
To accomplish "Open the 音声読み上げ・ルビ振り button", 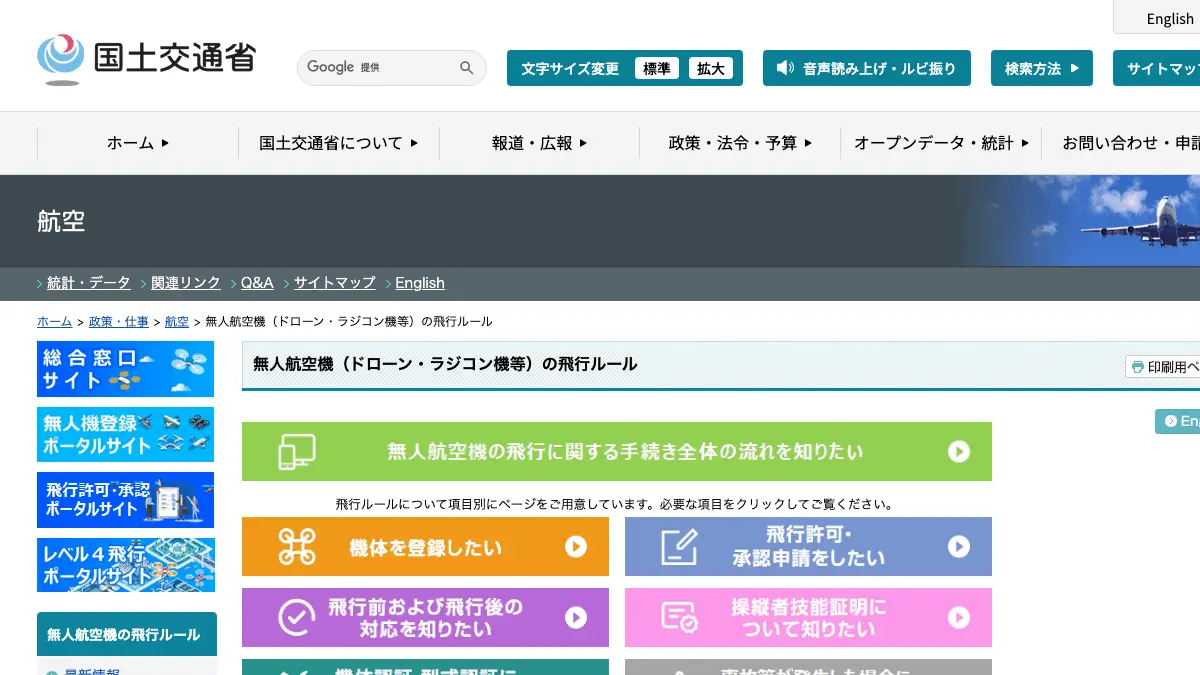I will click(867, 68).
